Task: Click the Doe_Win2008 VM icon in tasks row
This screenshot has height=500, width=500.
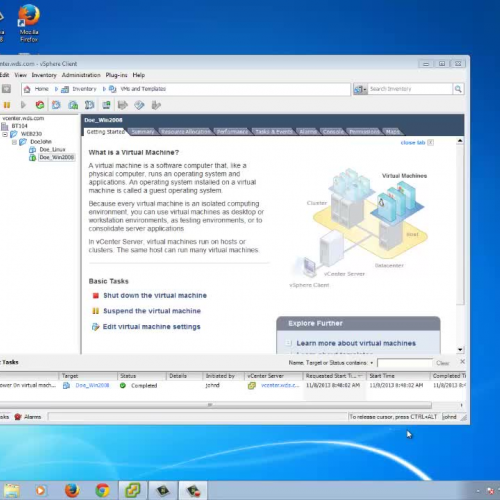Action: click(67, 386)
